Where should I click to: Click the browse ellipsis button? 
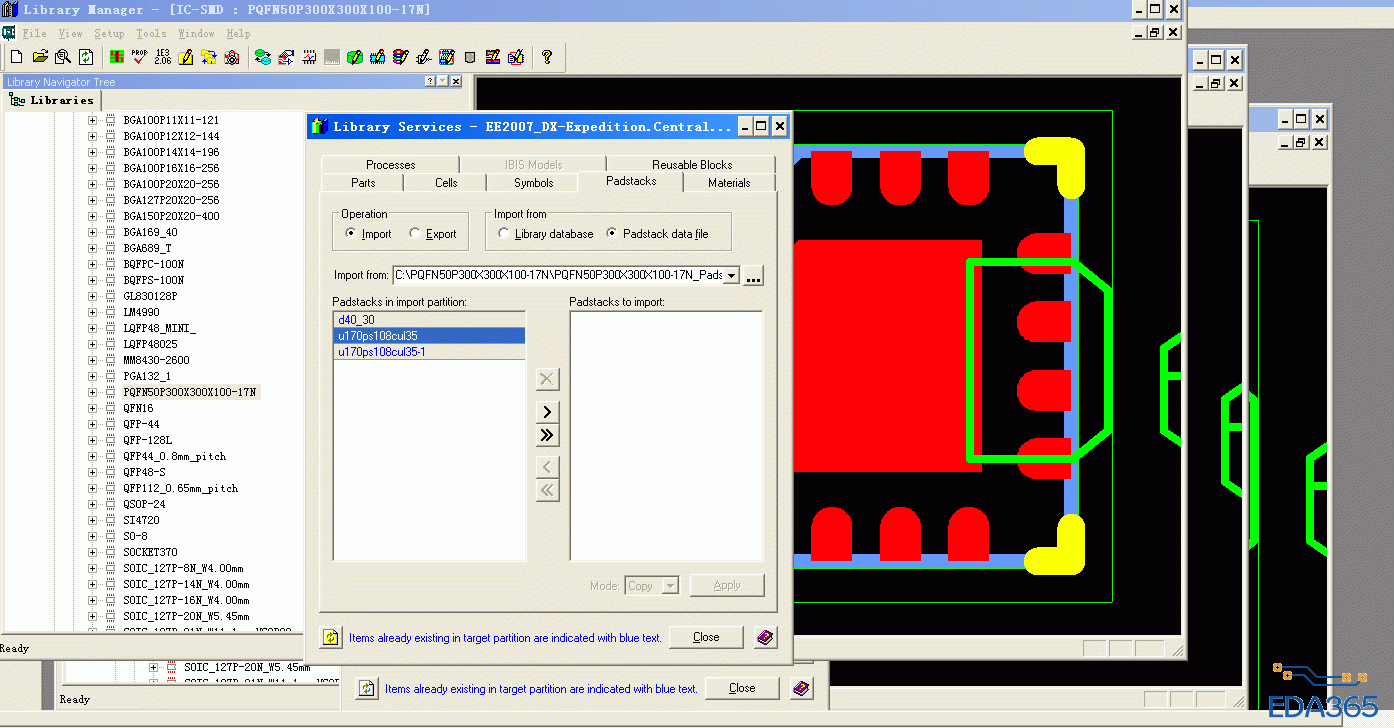tap(754, 276)
